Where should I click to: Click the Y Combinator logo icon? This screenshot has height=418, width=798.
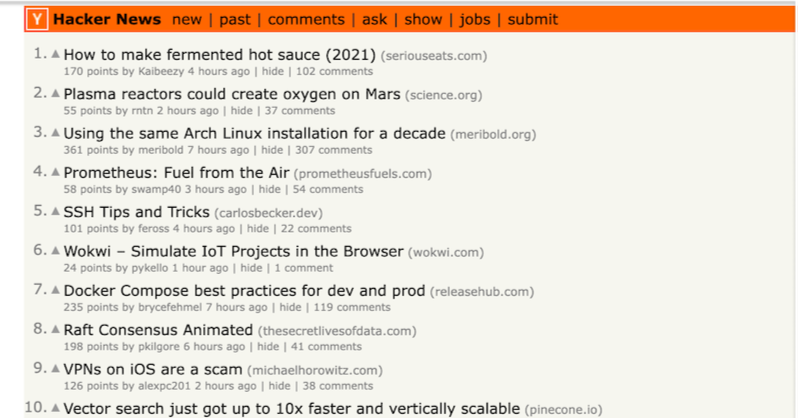coord(37,19)
